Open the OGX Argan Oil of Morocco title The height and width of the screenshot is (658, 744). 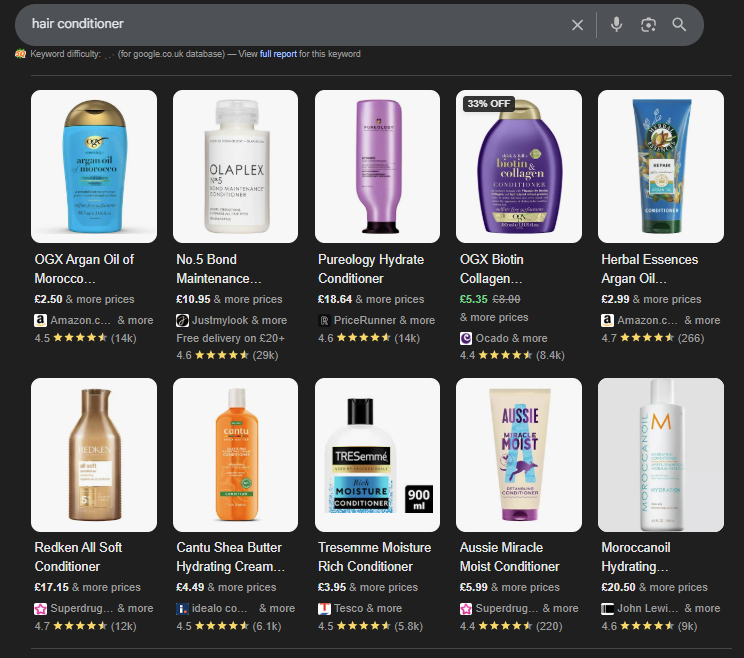[84, 269]
